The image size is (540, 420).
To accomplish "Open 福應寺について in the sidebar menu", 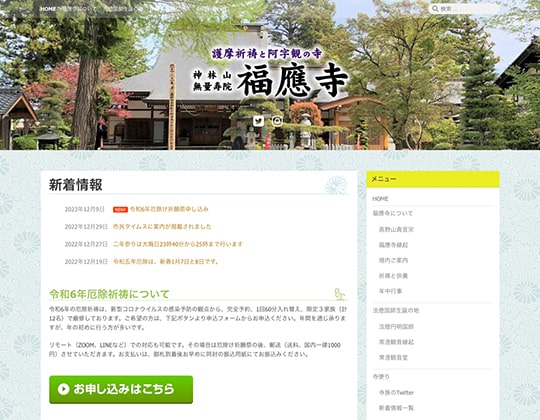I will [x=393, y=213].
